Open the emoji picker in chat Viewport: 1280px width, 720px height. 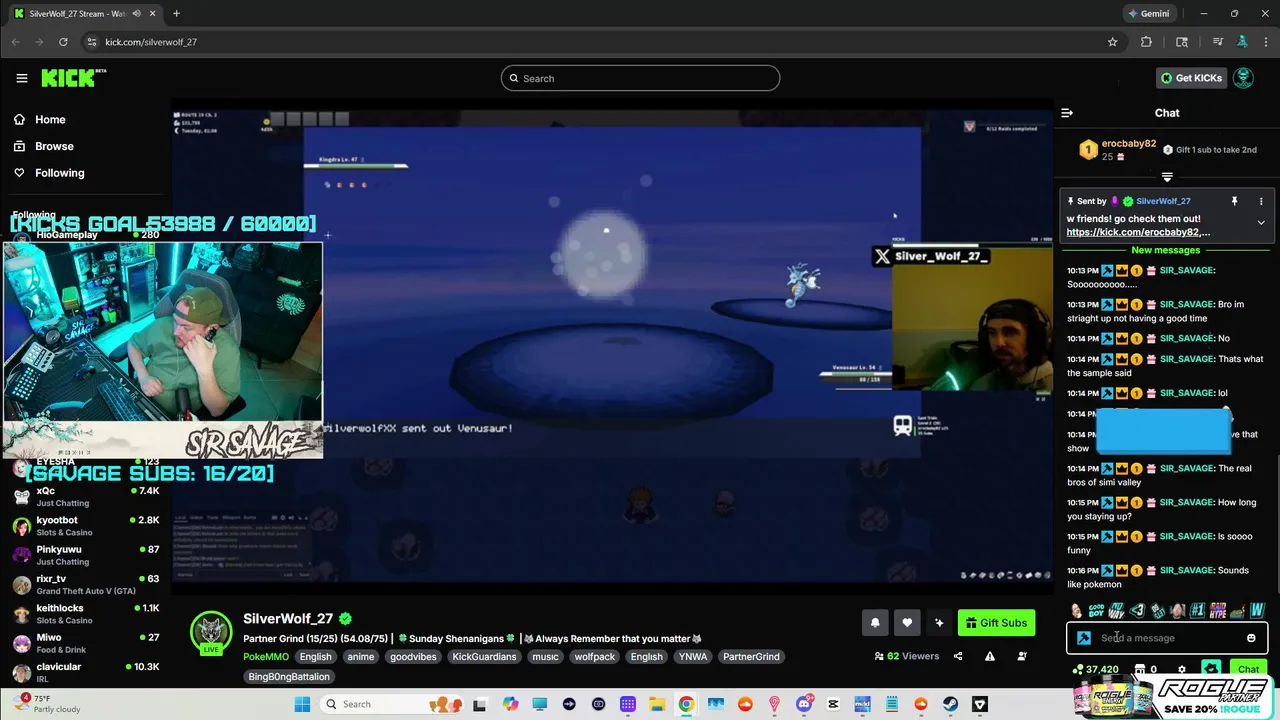coord(1251,638)
